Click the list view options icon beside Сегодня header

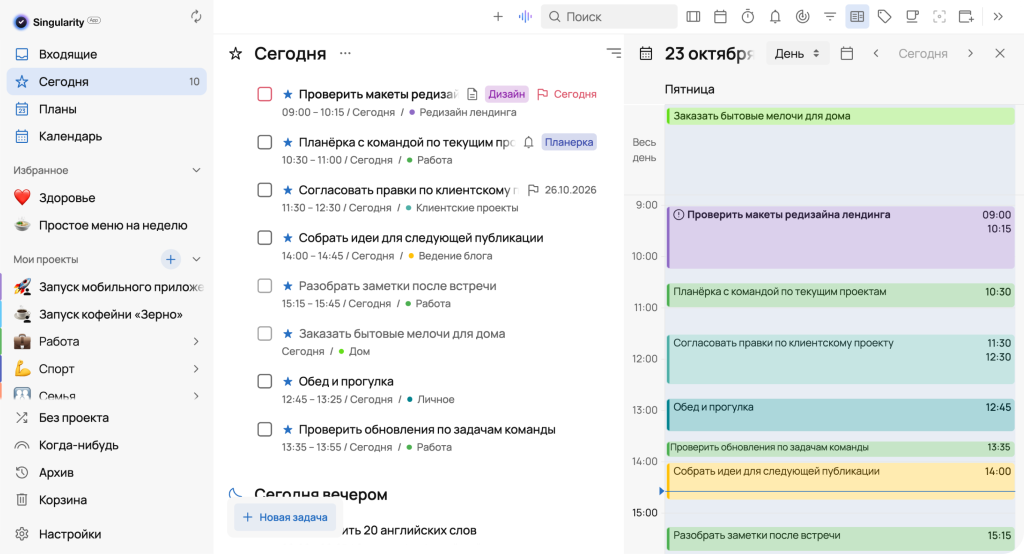click(x=614, y=53)
